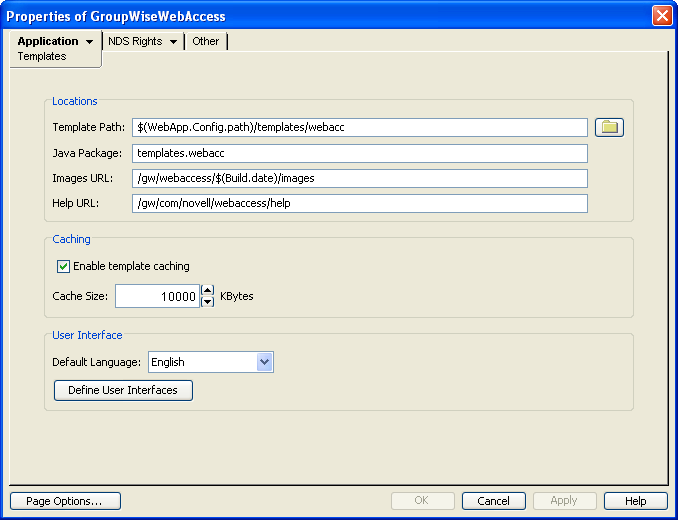Click the Cache Size label
678x520 pixels.
pos(80,297)
